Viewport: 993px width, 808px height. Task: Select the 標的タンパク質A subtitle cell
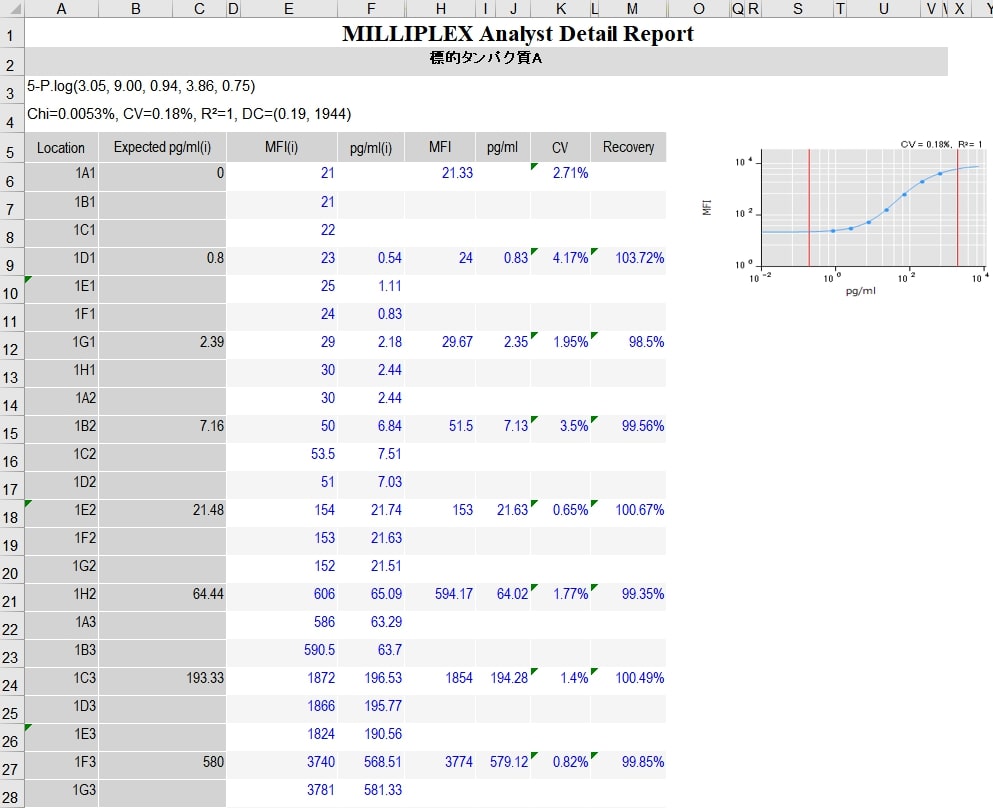click(485, 60)
